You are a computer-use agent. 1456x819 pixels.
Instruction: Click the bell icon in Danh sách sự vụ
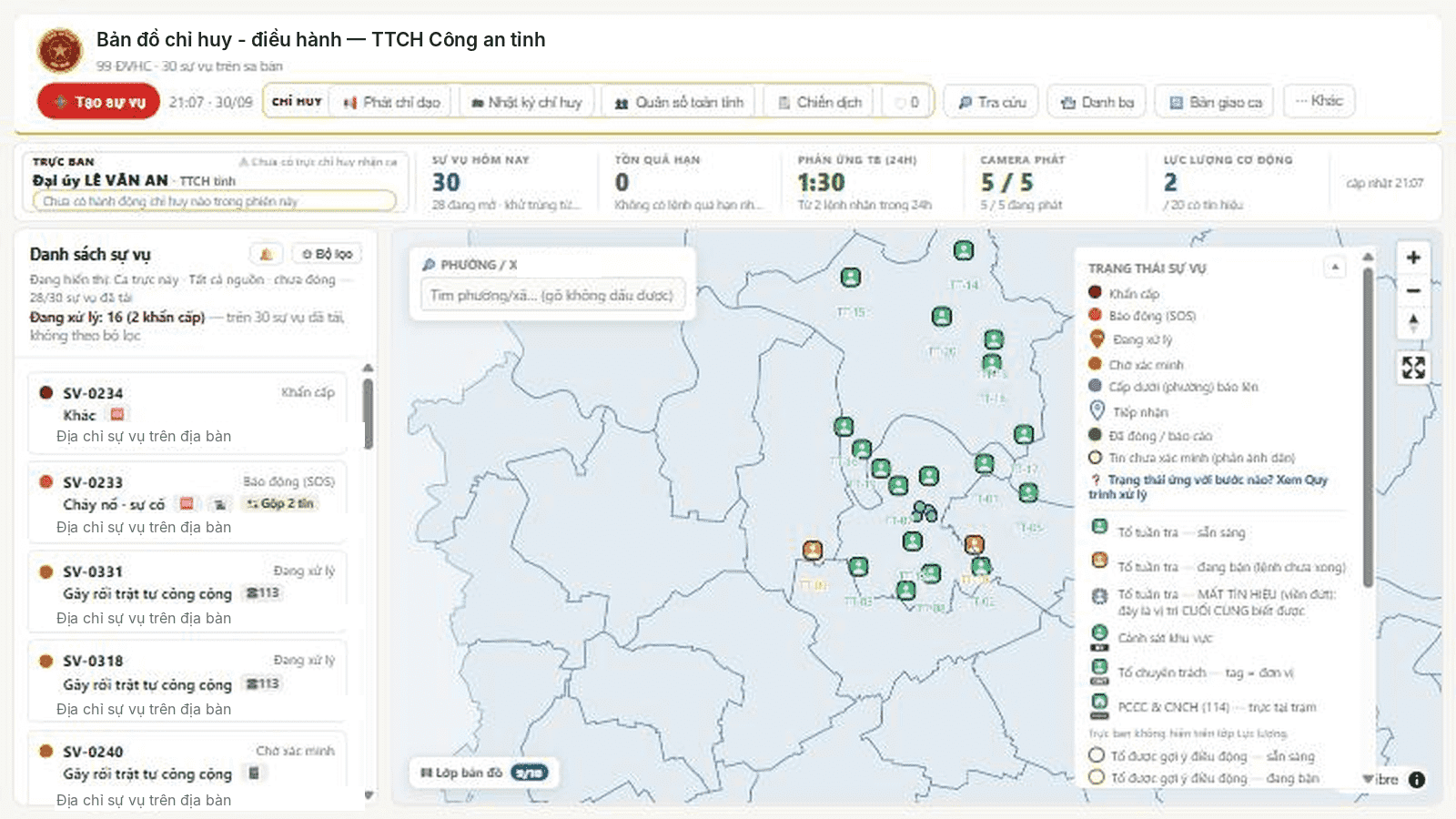[267, 254]
